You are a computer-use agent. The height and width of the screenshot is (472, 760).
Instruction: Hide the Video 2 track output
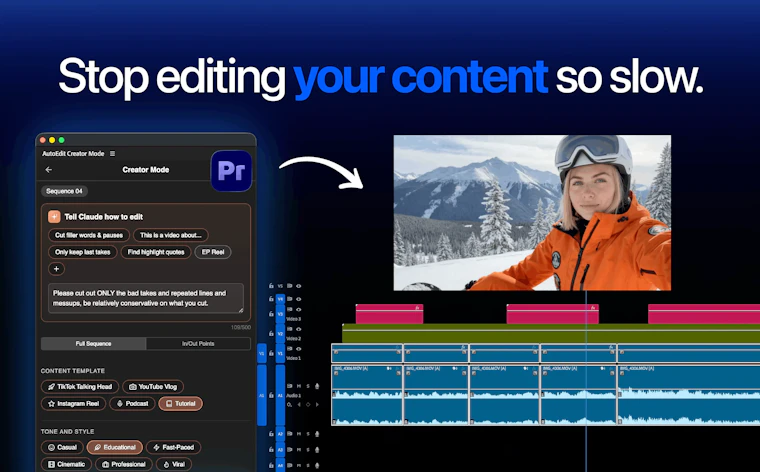[x=299, y=329]
